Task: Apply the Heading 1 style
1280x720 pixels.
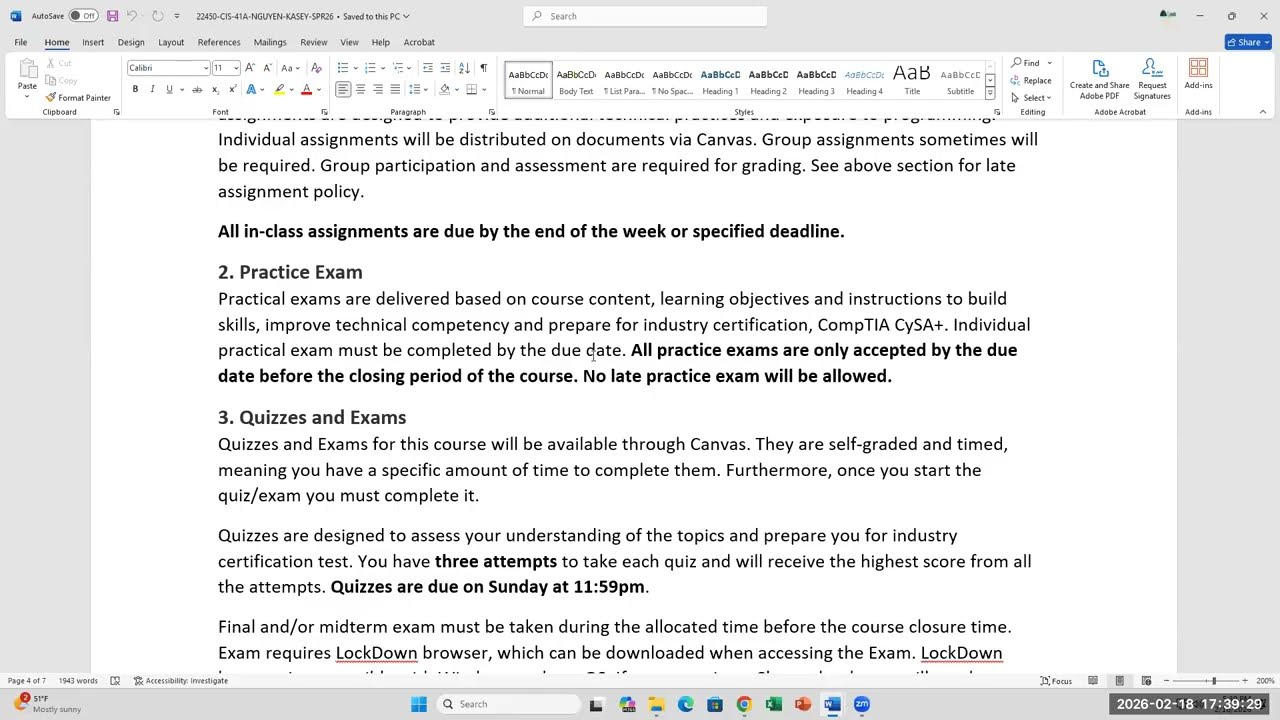Action: coord(720,80)
